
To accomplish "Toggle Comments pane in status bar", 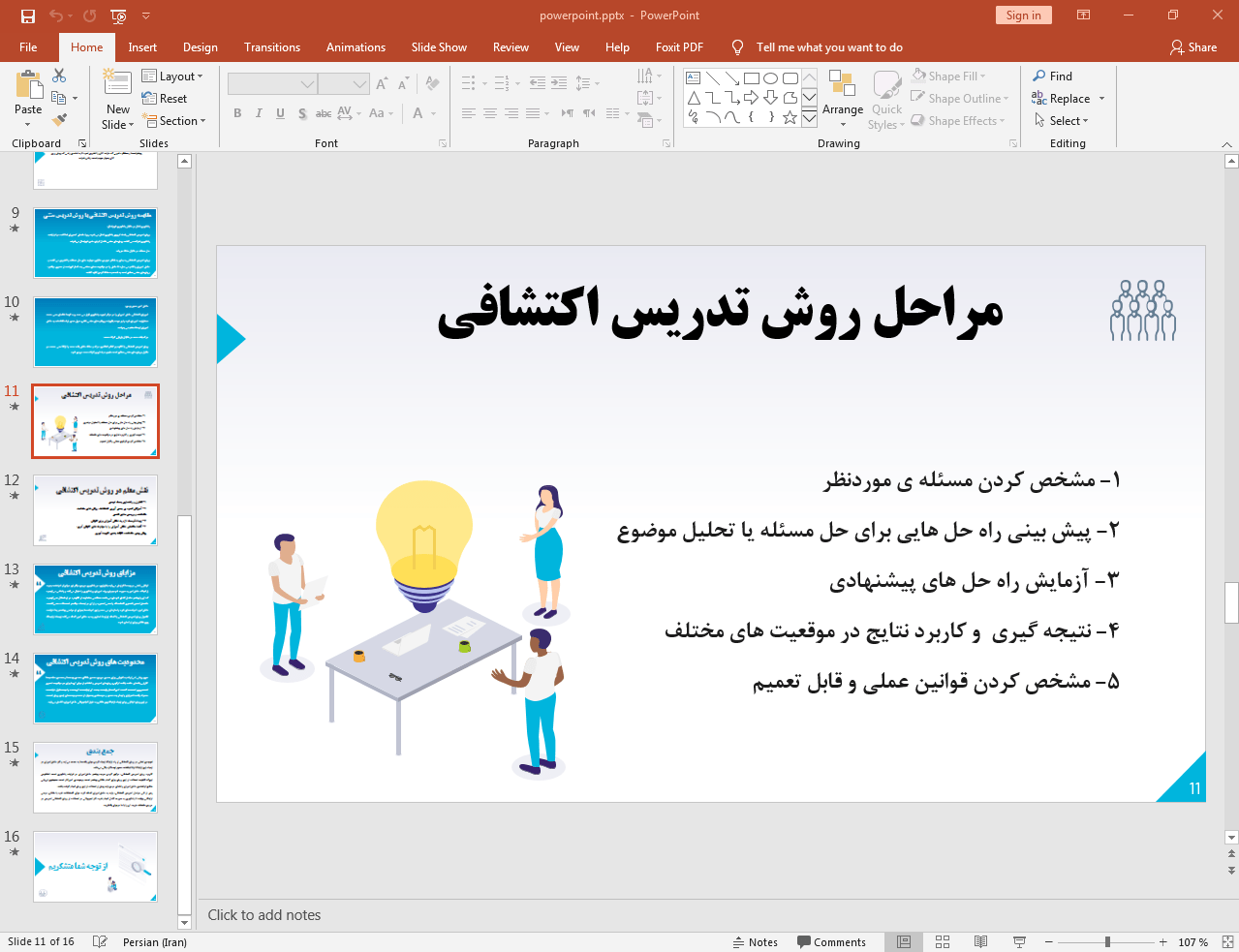I will [x=831, y=942].
